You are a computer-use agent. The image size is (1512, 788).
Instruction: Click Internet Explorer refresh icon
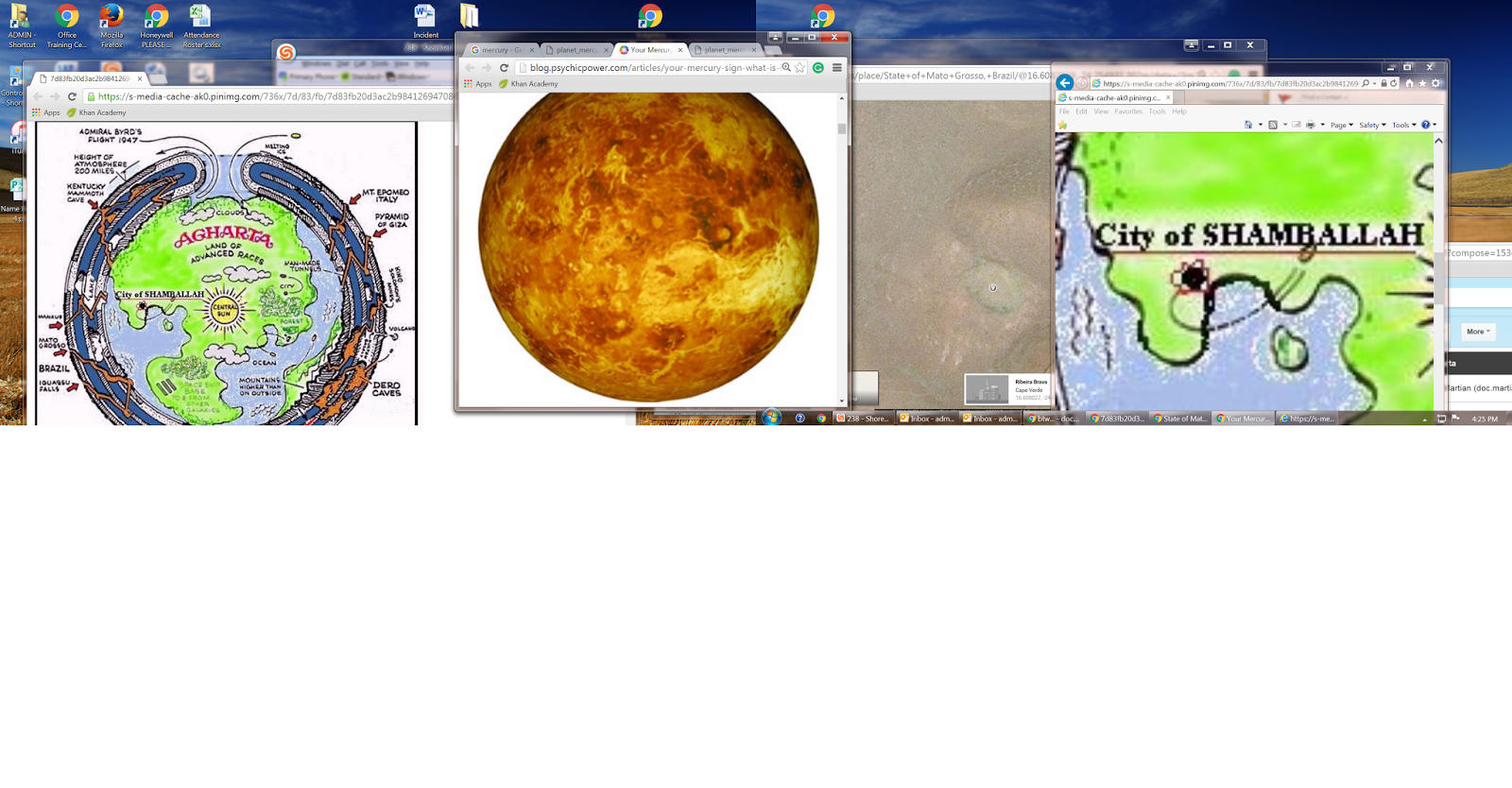tap(1393, 83)
